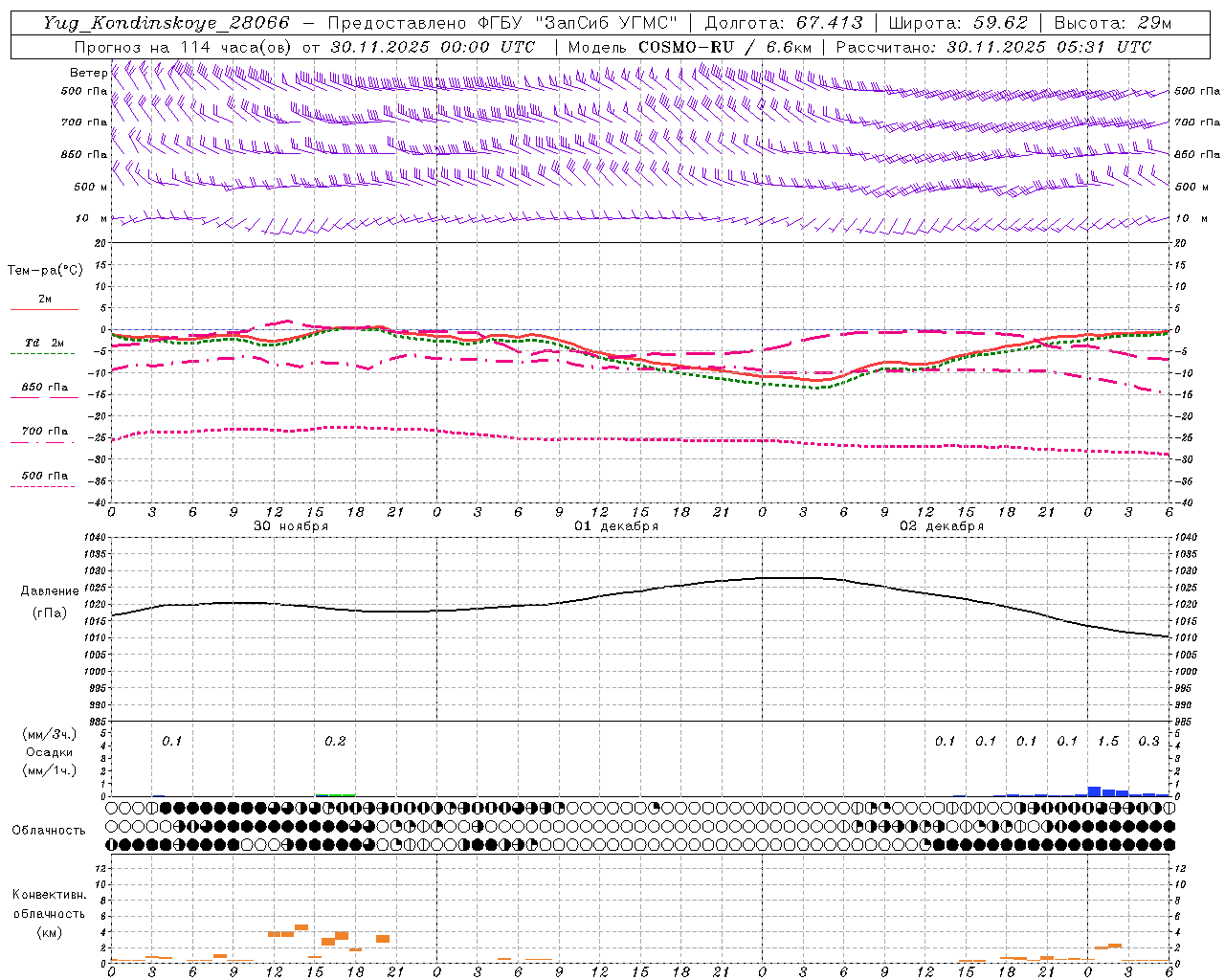Click the Тем-ра(°C) axis label
Viewport: 1225px width, 980px height.
click(45, 270)
